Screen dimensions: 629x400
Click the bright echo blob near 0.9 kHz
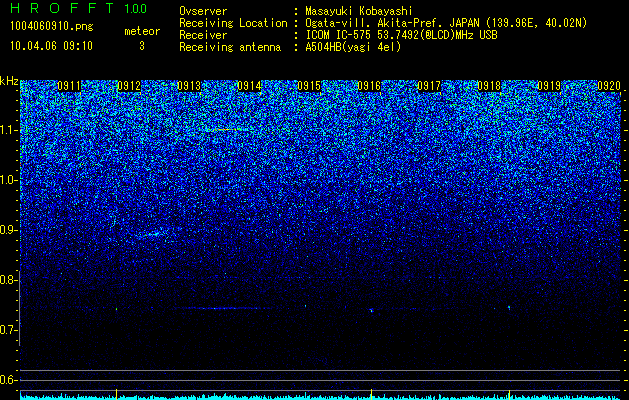click(156, 234)
